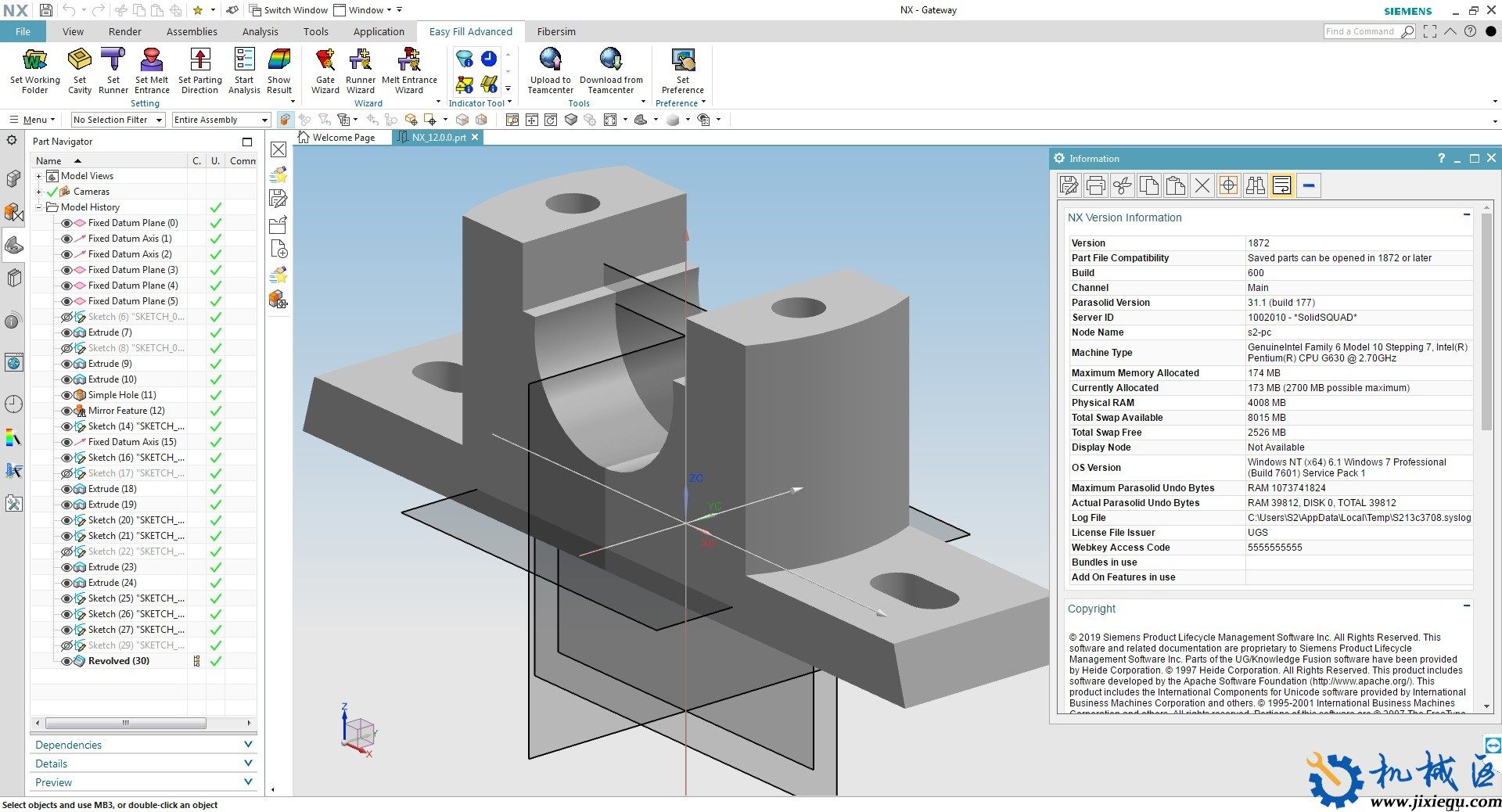Click the Find a Command search field

[x=1361, y=31]
